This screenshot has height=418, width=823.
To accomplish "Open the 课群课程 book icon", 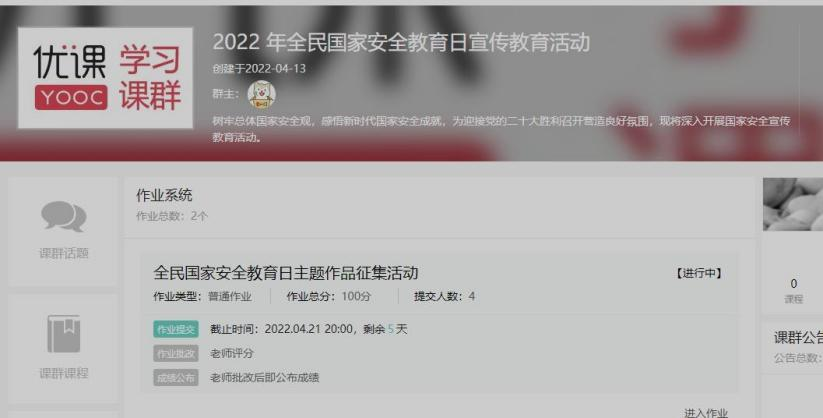I will tap(64, 333).
